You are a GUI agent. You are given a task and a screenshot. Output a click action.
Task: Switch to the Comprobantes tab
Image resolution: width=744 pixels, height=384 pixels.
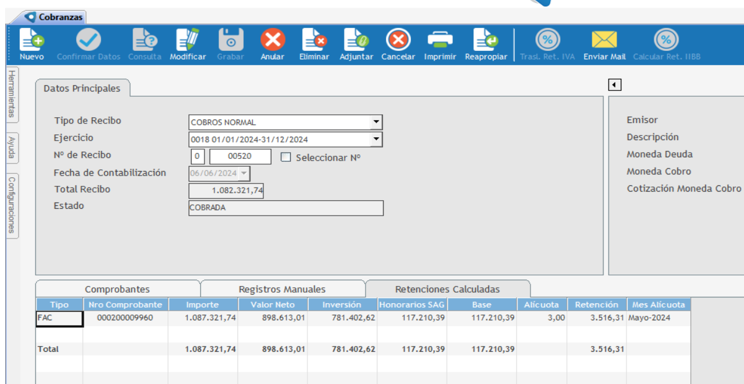pos(117,289)
